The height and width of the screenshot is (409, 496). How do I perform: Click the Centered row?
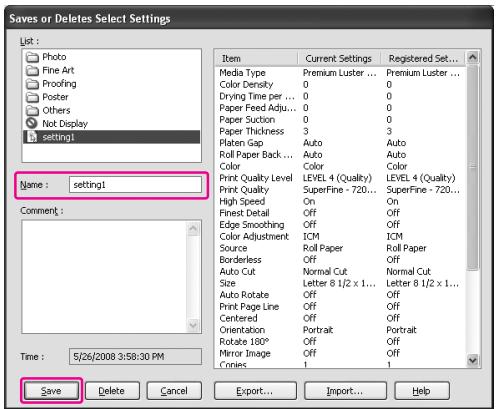340,318
